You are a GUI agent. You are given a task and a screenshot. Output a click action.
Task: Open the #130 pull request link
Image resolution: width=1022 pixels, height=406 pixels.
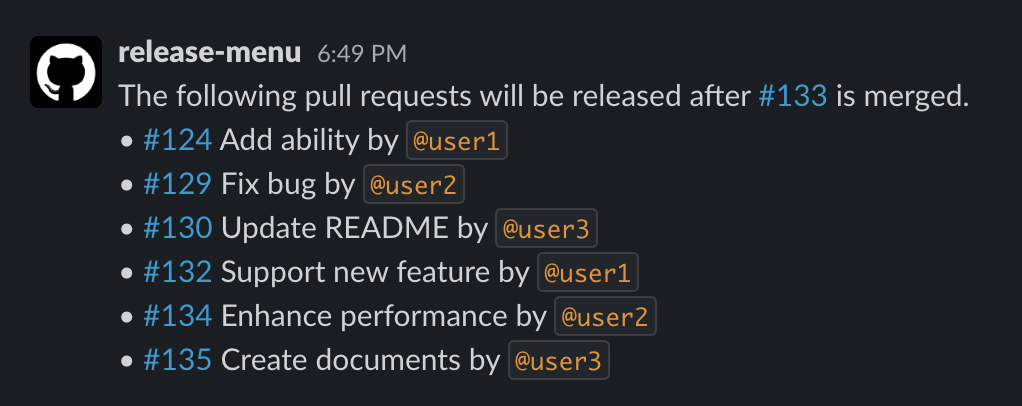click(x=177, y=229)
